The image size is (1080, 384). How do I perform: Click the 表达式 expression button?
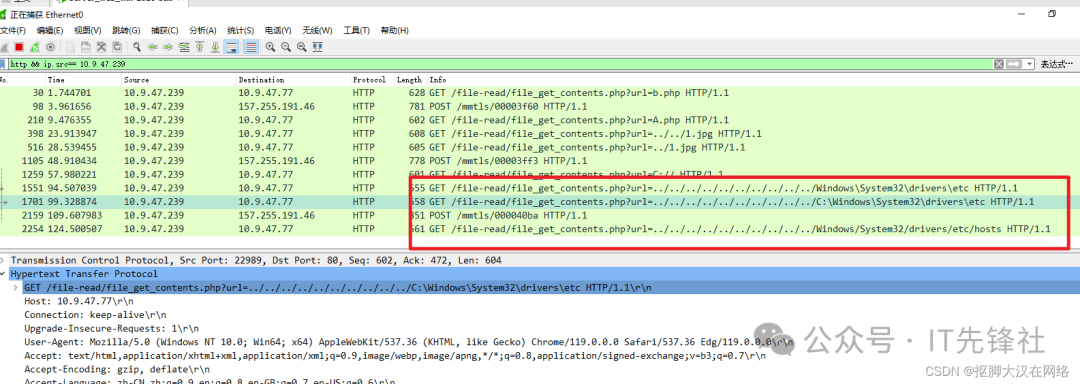(1057, 64)
